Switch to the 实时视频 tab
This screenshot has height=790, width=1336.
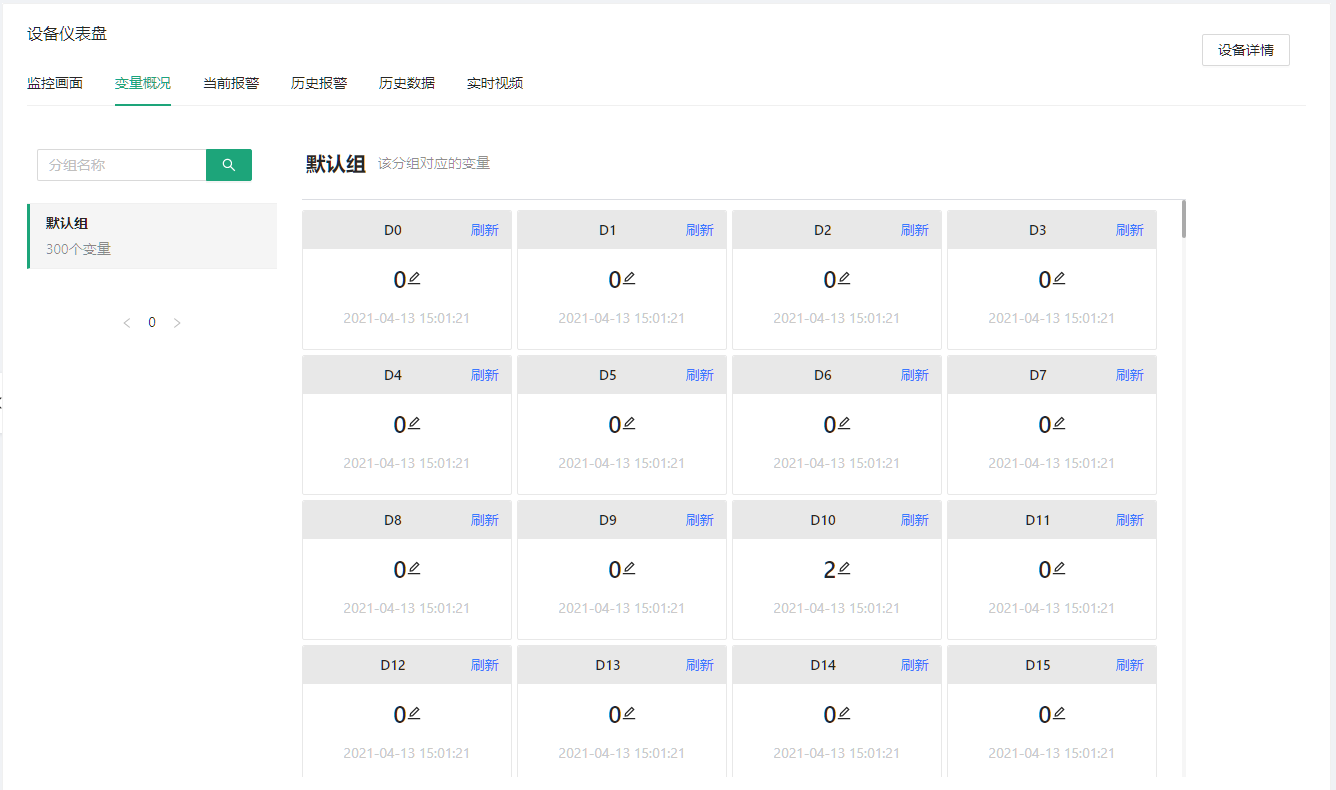pyautogui.click(x=495, y=83)
